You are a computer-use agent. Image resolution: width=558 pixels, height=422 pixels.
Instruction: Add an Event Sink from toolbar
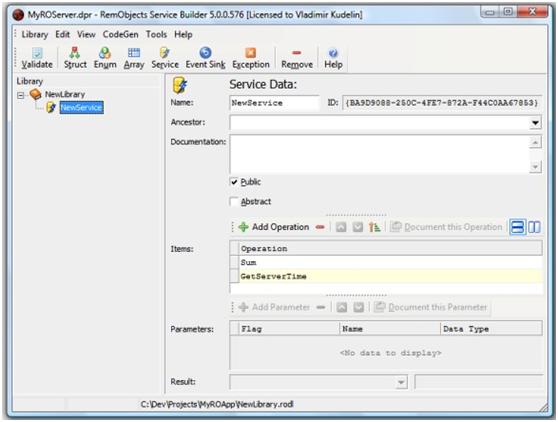click(205, 58)
